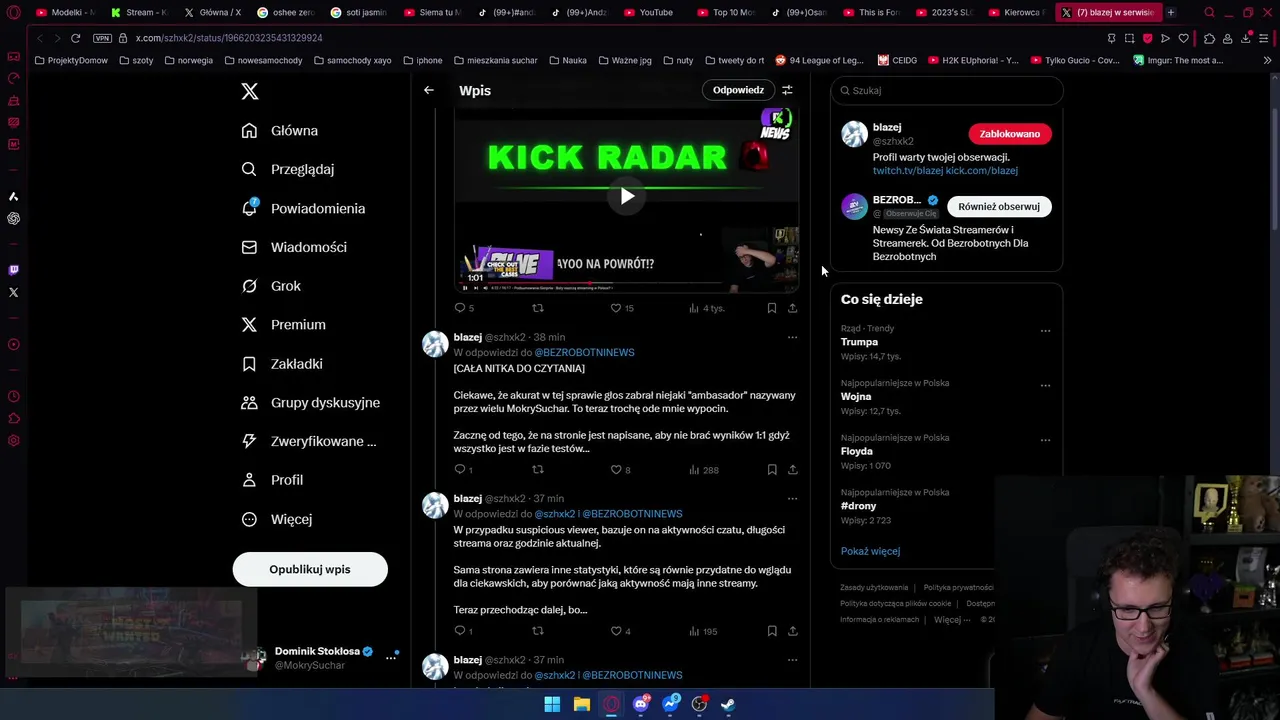Open the CEIDG bookmark
This screenshot has width=1280, height=720.
(897, 60)
